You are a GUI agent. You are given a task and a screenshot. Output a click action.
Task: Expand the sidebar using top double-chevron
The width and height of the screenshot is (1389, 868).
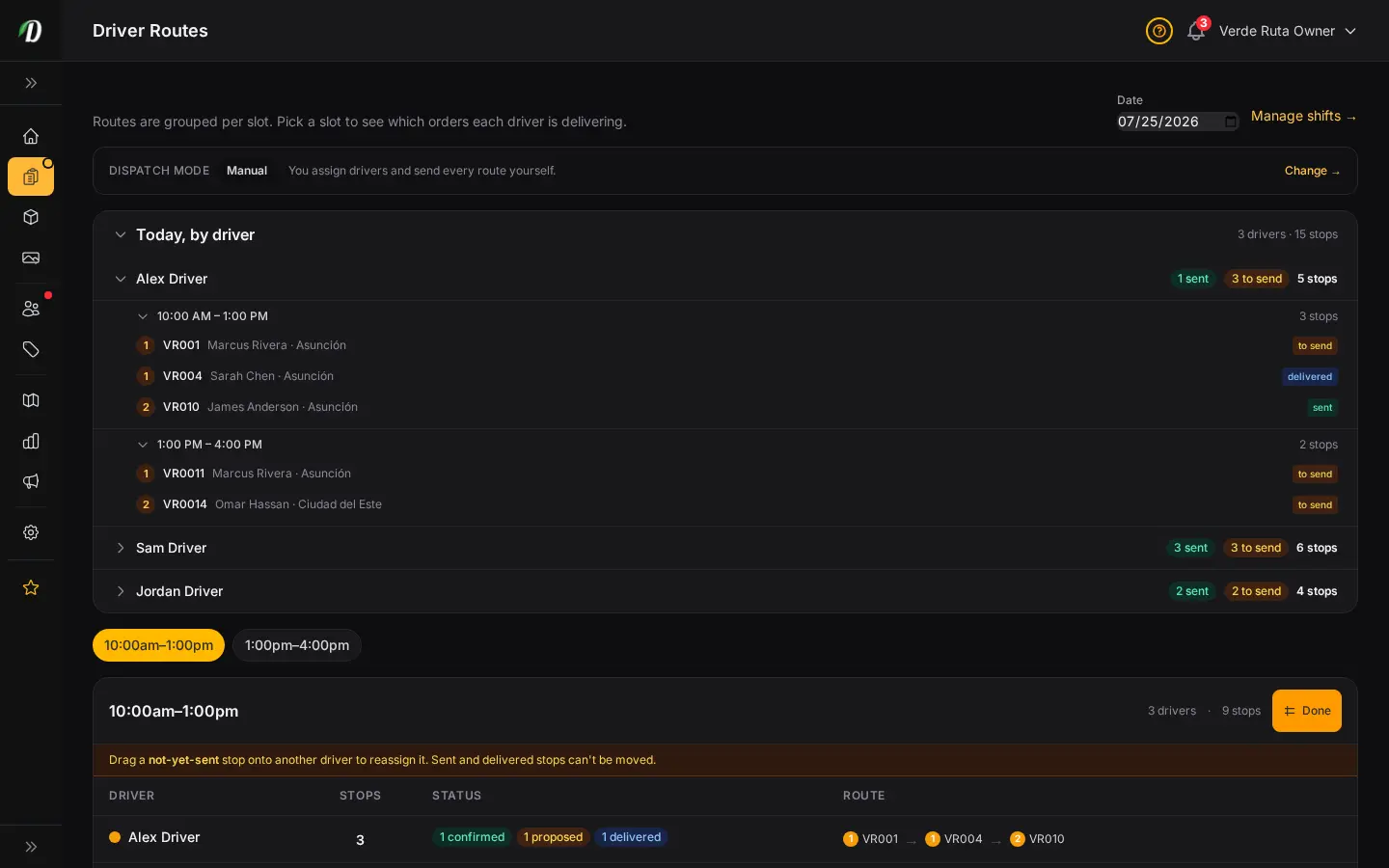click(31, 83)
